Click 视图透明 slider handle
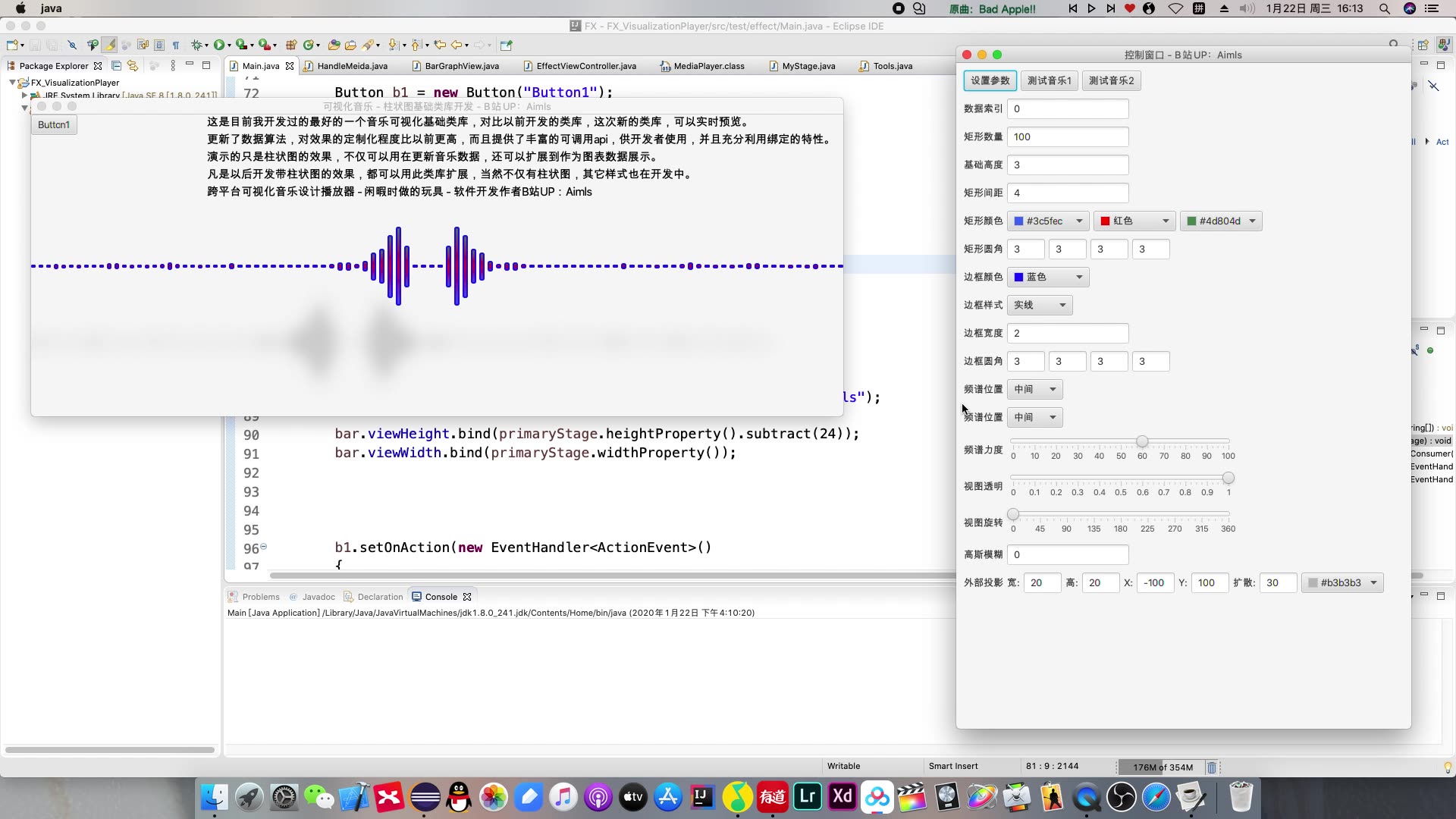The height and width of the screenshot is (819, 1456). 1228,478
